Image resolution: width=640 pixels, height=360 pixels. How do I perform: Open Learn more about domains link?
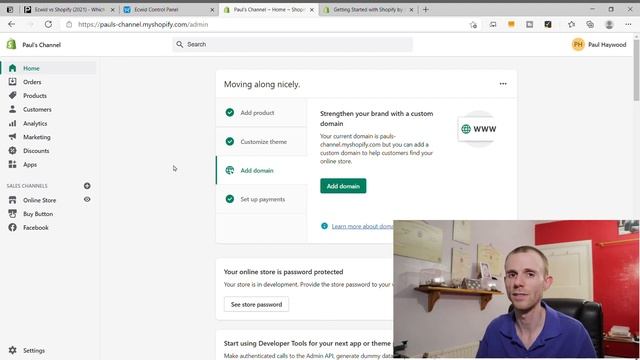[362, 226]
